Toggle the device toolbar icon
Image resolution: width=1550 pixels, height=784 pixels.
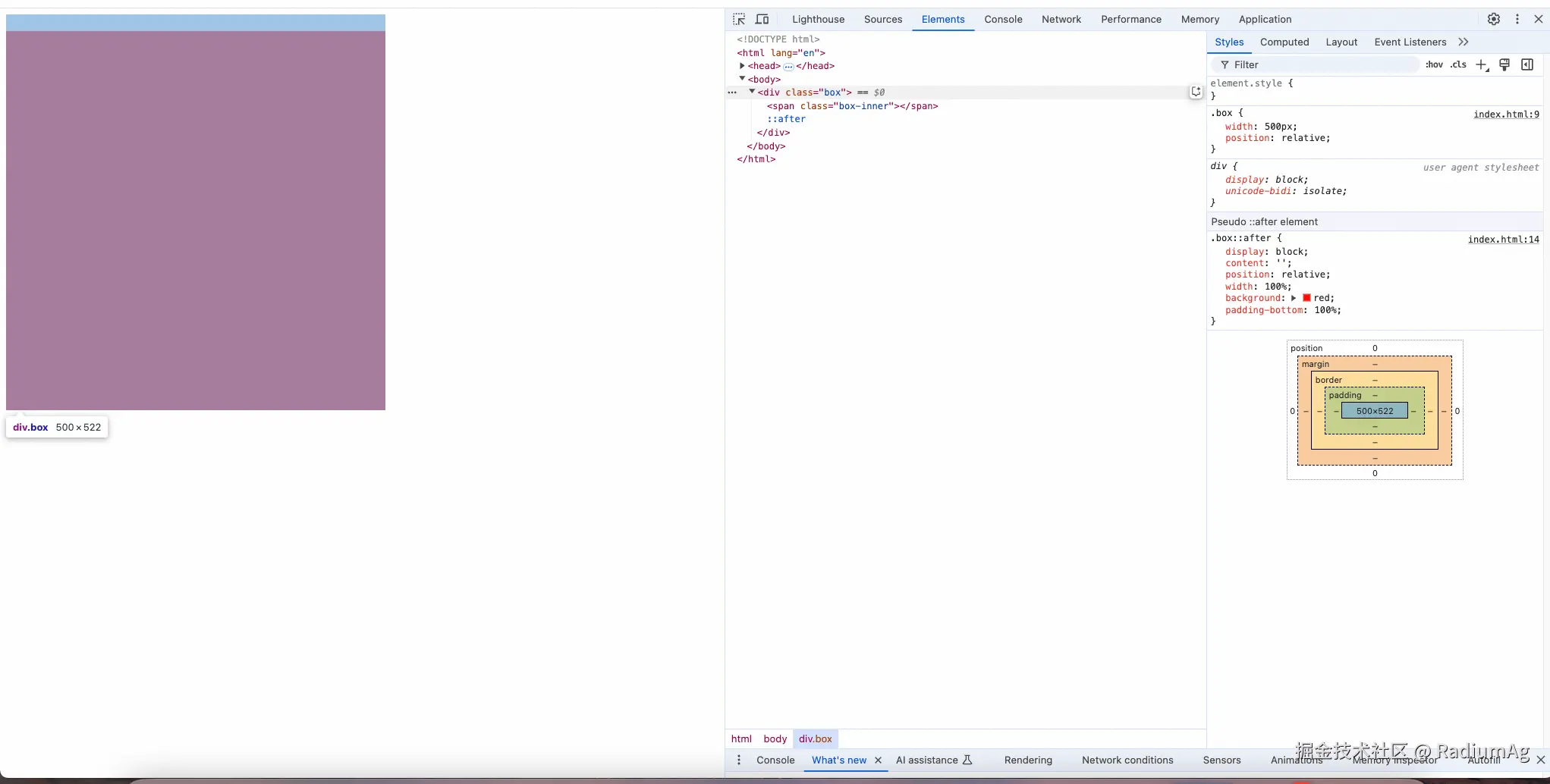coord(762,19)
